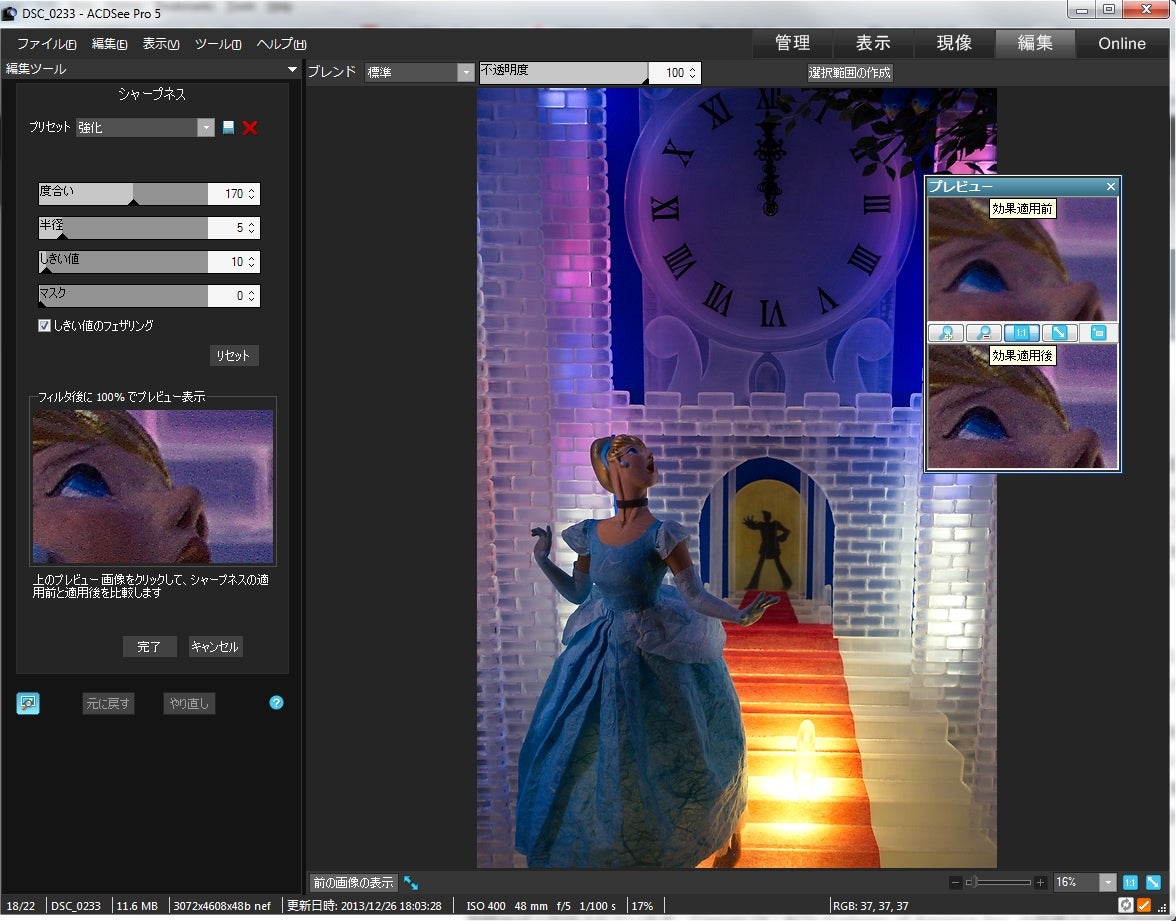
Task: Click the 100% filter preview thumbnail
Action: pyautogui.click(x=153, y=487)
